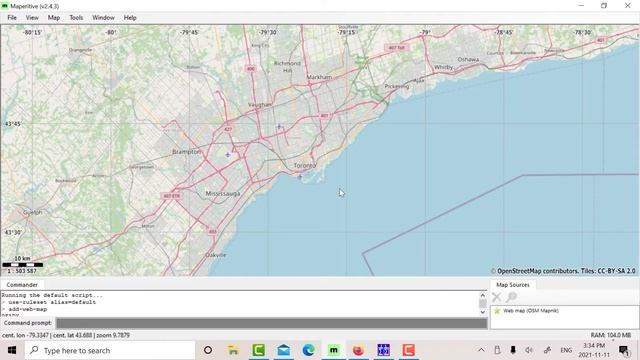The width and height of the screenshot is (640, 360).
Task: Open File Explorer from the taskbar
Action: click(x=233, y=350)
